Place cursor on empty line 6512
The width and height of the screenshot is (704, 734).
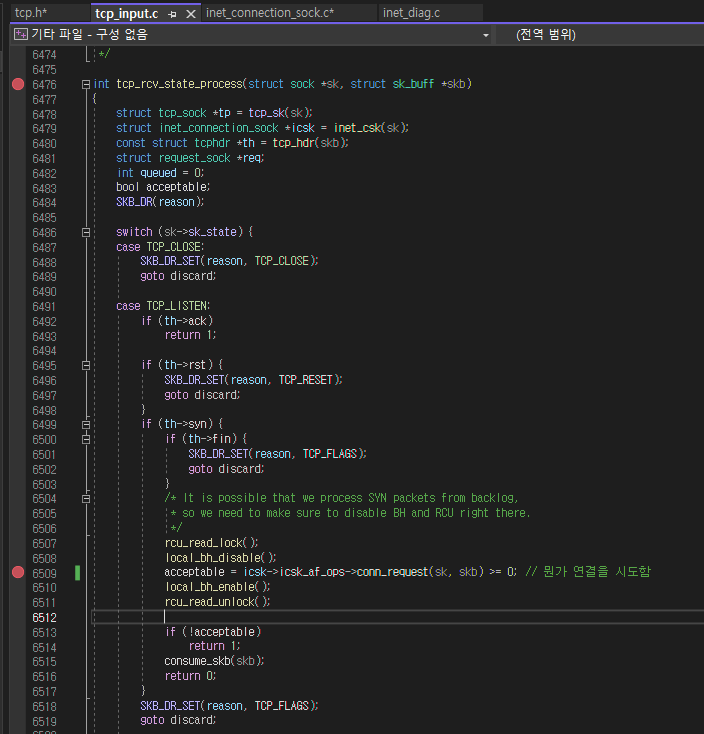point(300,617)
